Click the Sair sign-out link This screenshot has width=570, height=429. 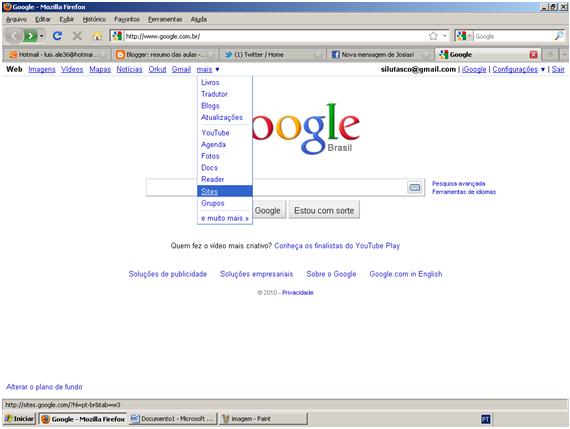click(x=558, y=69)
